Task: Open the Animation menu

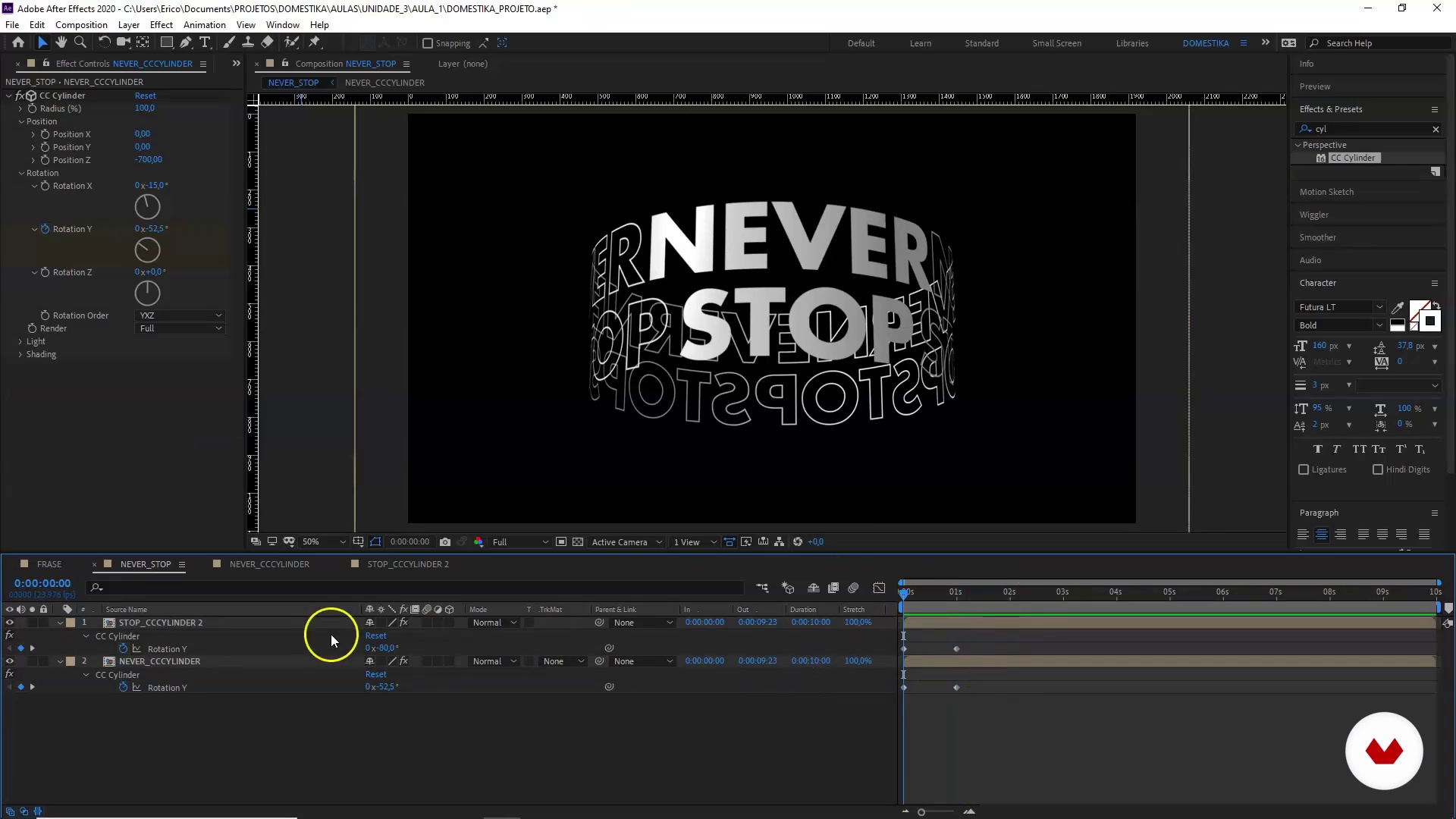Action: (204, 24)
